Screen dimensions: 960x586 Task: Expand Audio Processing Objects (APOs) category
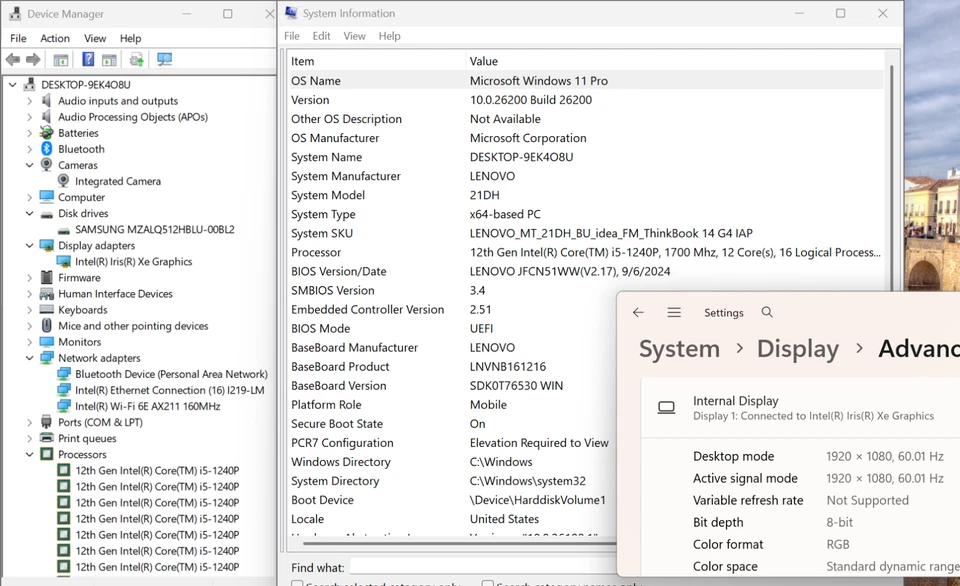(29, 116)
